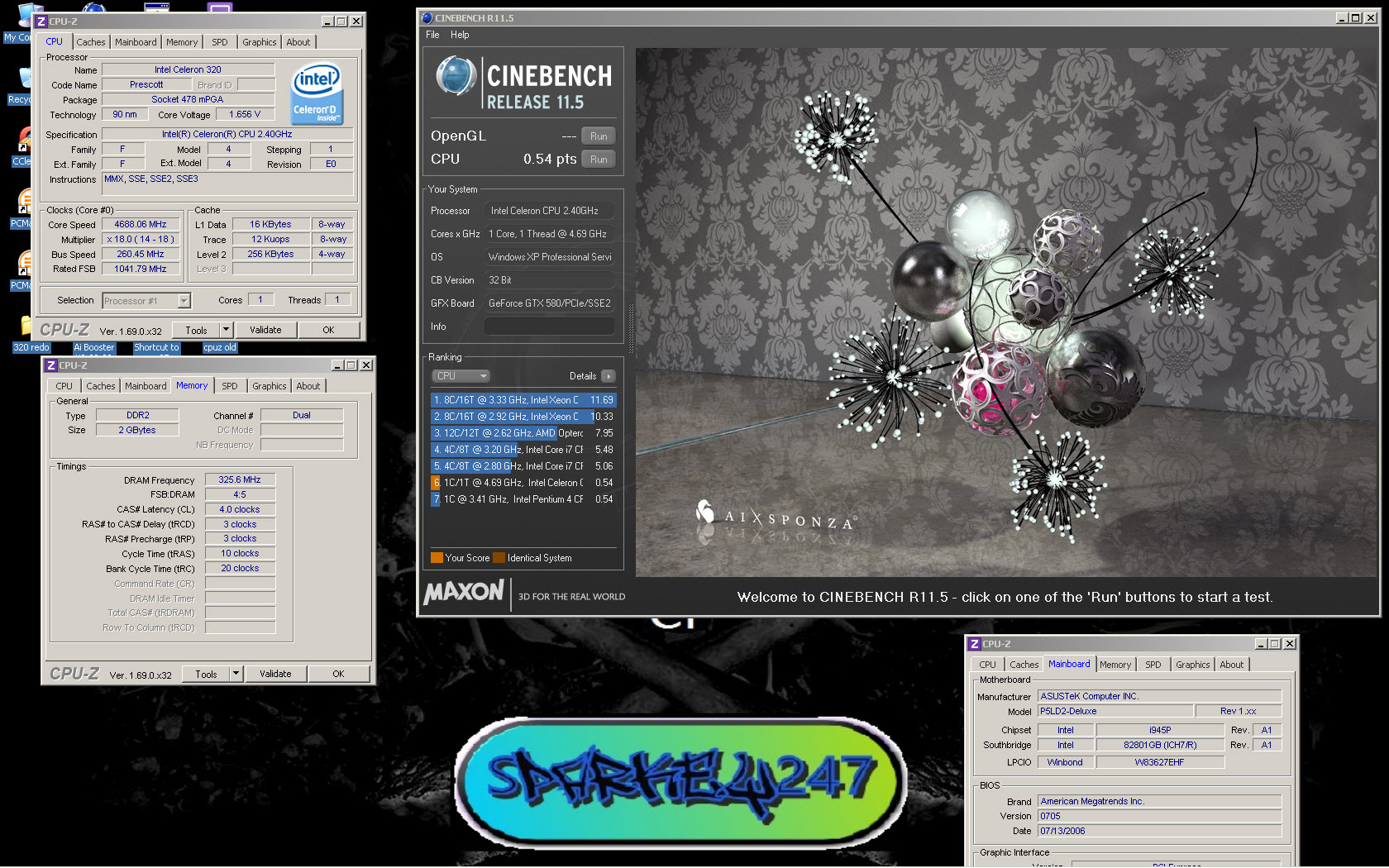Open the File menu in Cinebench
1389x868 pixels.
pyautogui.click(x=432, y=35)
